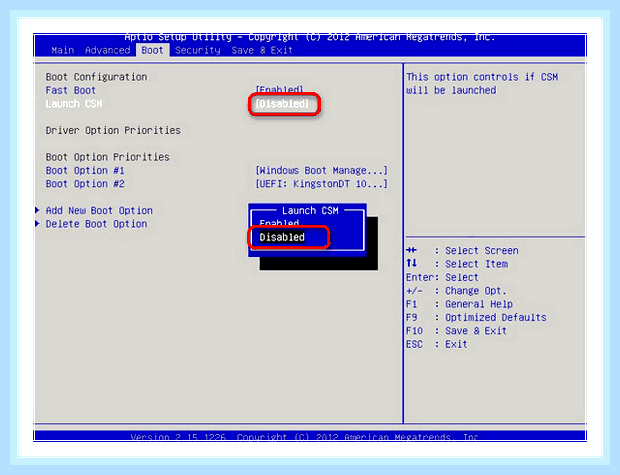Open Windows Boot Manager boot option value

(321, 171)
